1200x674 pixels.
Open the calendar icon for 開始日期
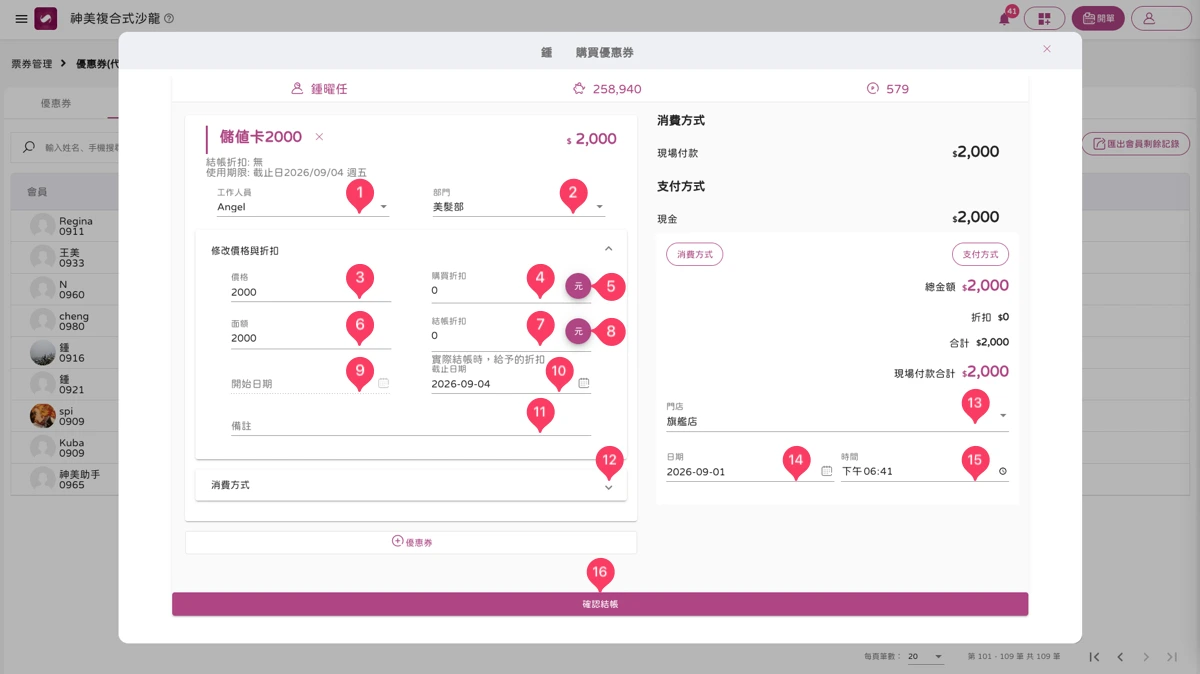click(x=383, y=383)
